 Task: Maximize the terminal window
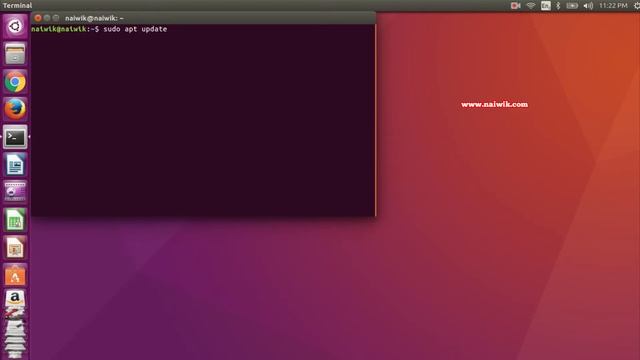click(56, 18)
